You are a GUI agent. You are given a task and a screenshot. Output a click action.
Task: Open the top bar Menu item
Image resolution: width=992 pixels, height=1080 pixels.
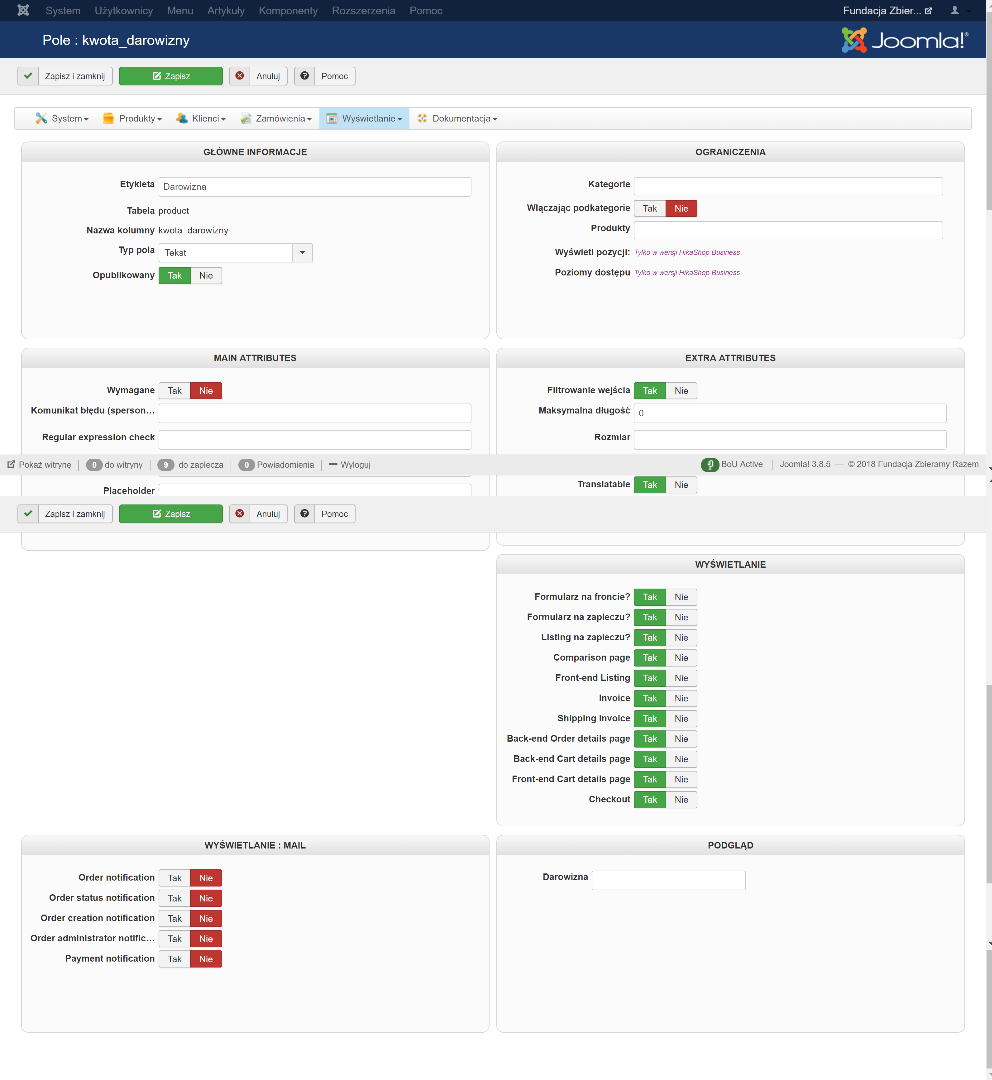[180, 10]
